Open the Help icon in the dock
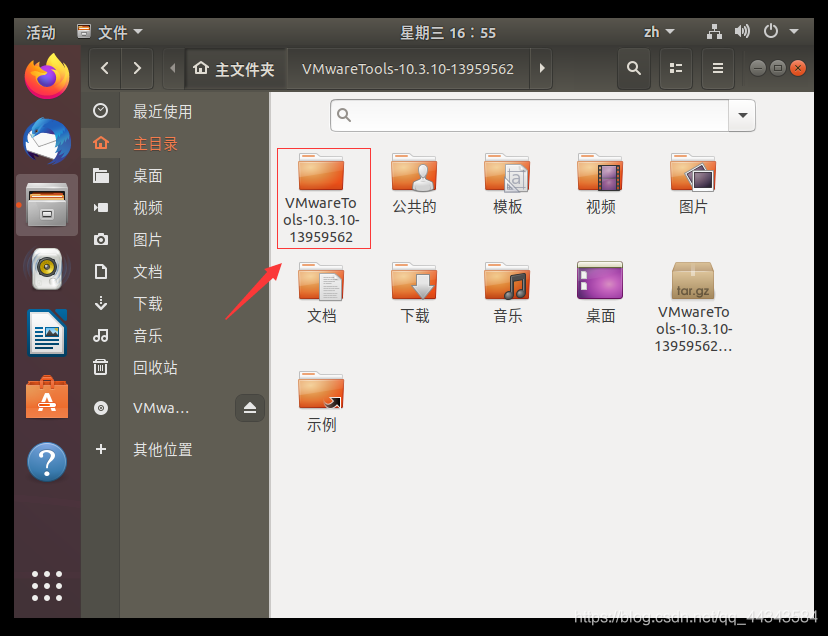The image size is (828, 636). 47,462
